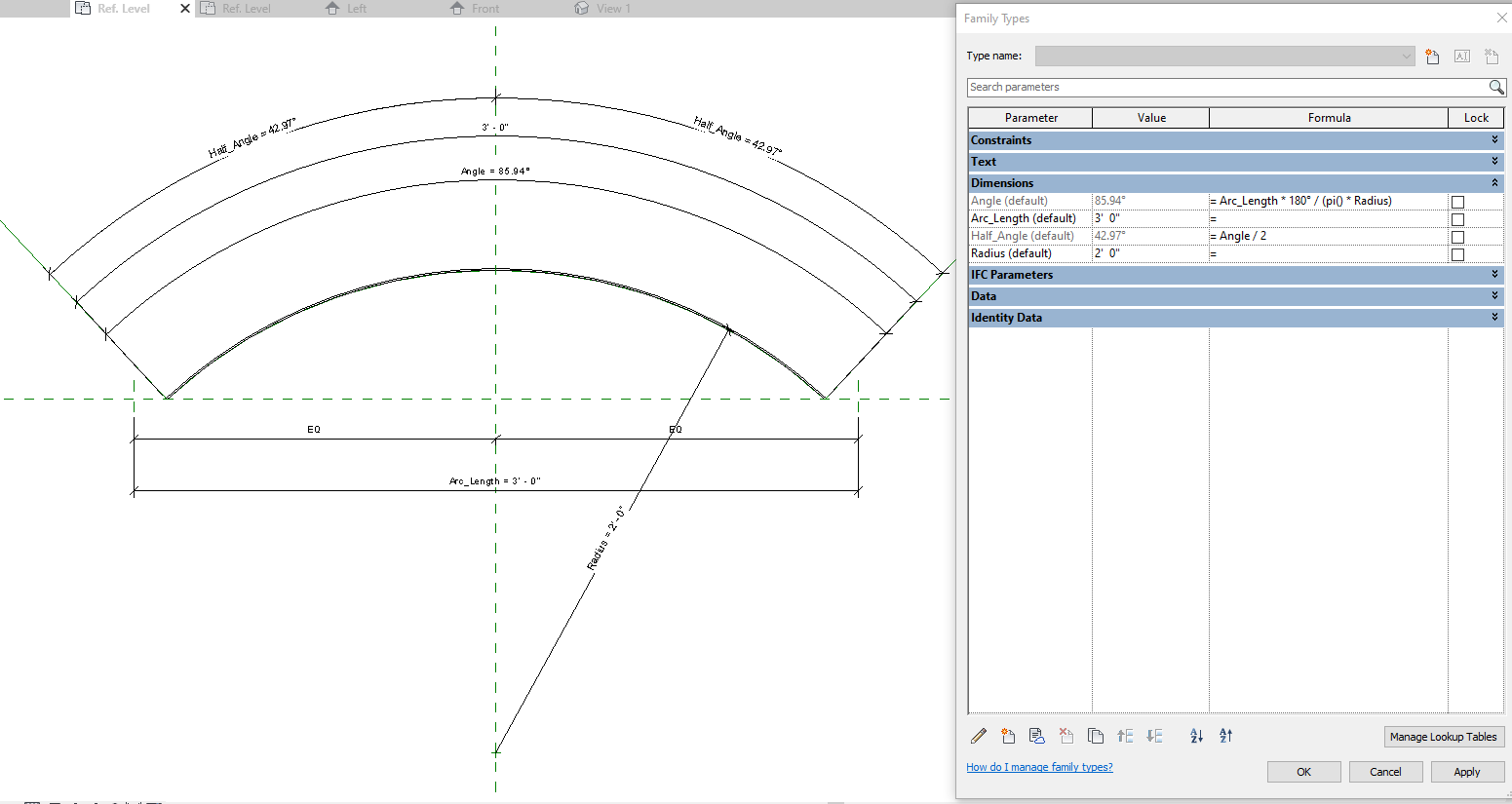
Task: Collapse the Dimensions section
Action: [x=1494, y=182]
